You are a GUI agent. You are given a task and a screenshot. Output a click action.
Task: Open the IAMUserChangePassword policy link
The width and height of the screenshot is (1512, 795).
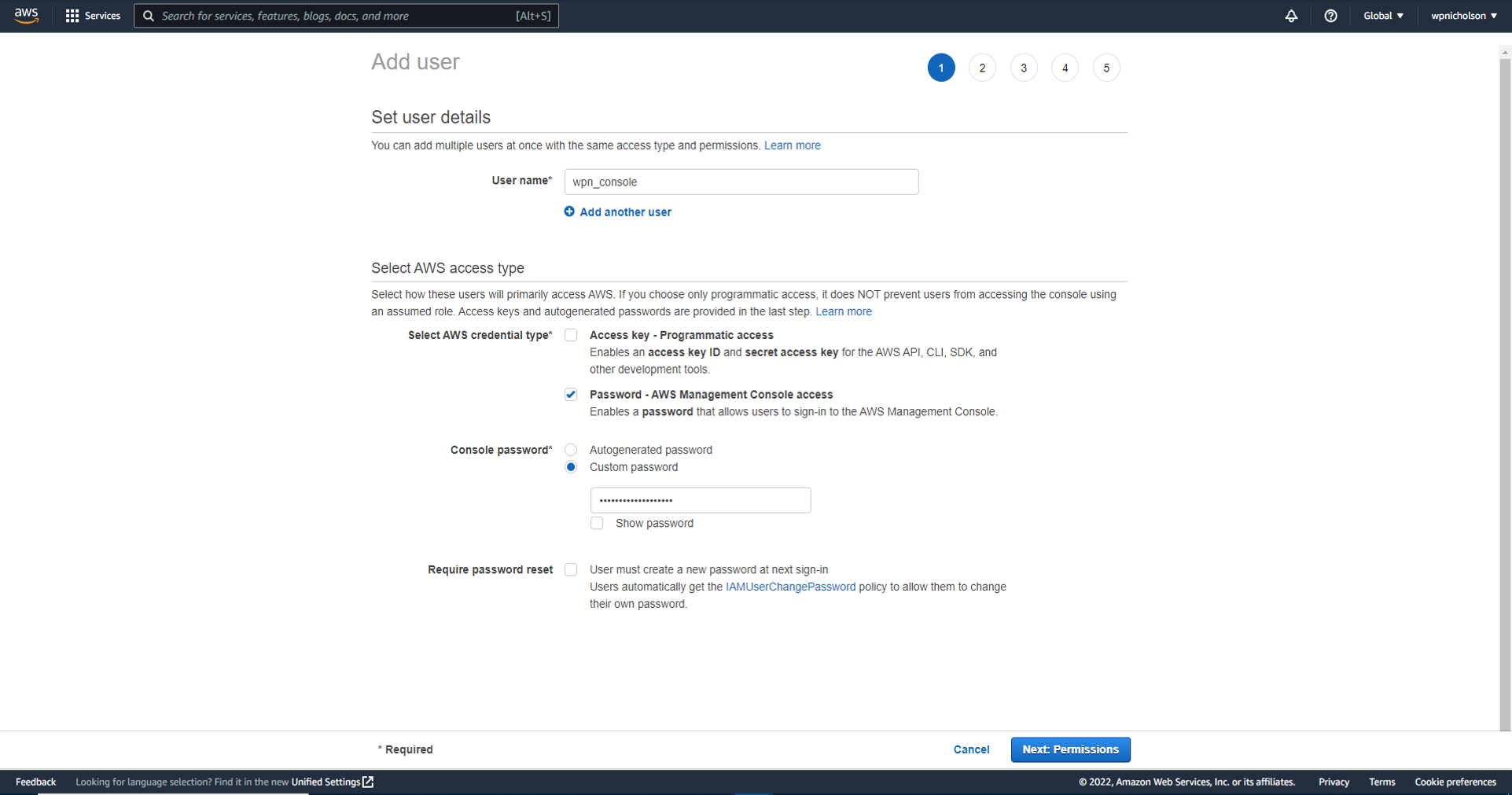point(790,586)
